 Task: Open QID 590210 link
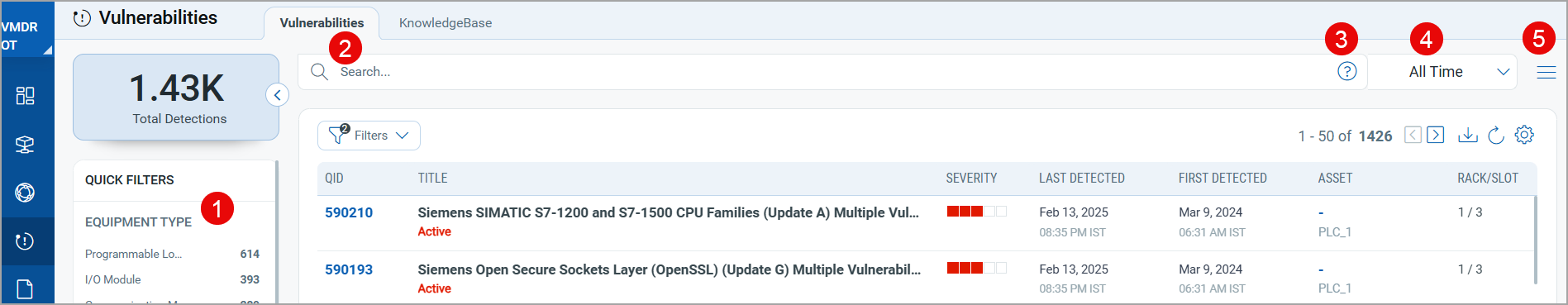pyautogui.click(x=349, y=212)
